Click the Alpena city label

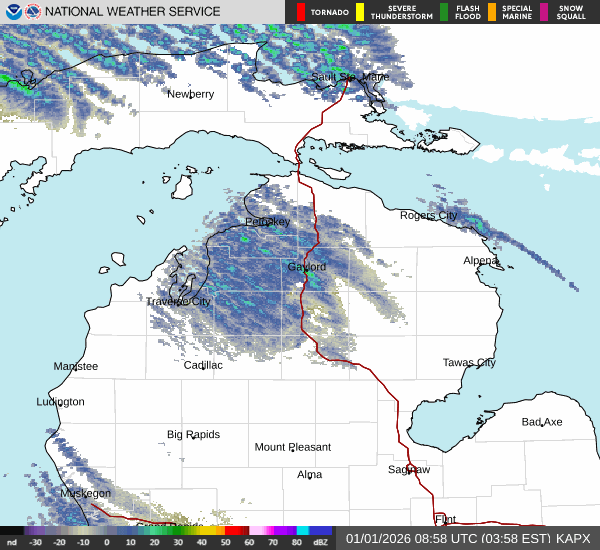(481, 260)
